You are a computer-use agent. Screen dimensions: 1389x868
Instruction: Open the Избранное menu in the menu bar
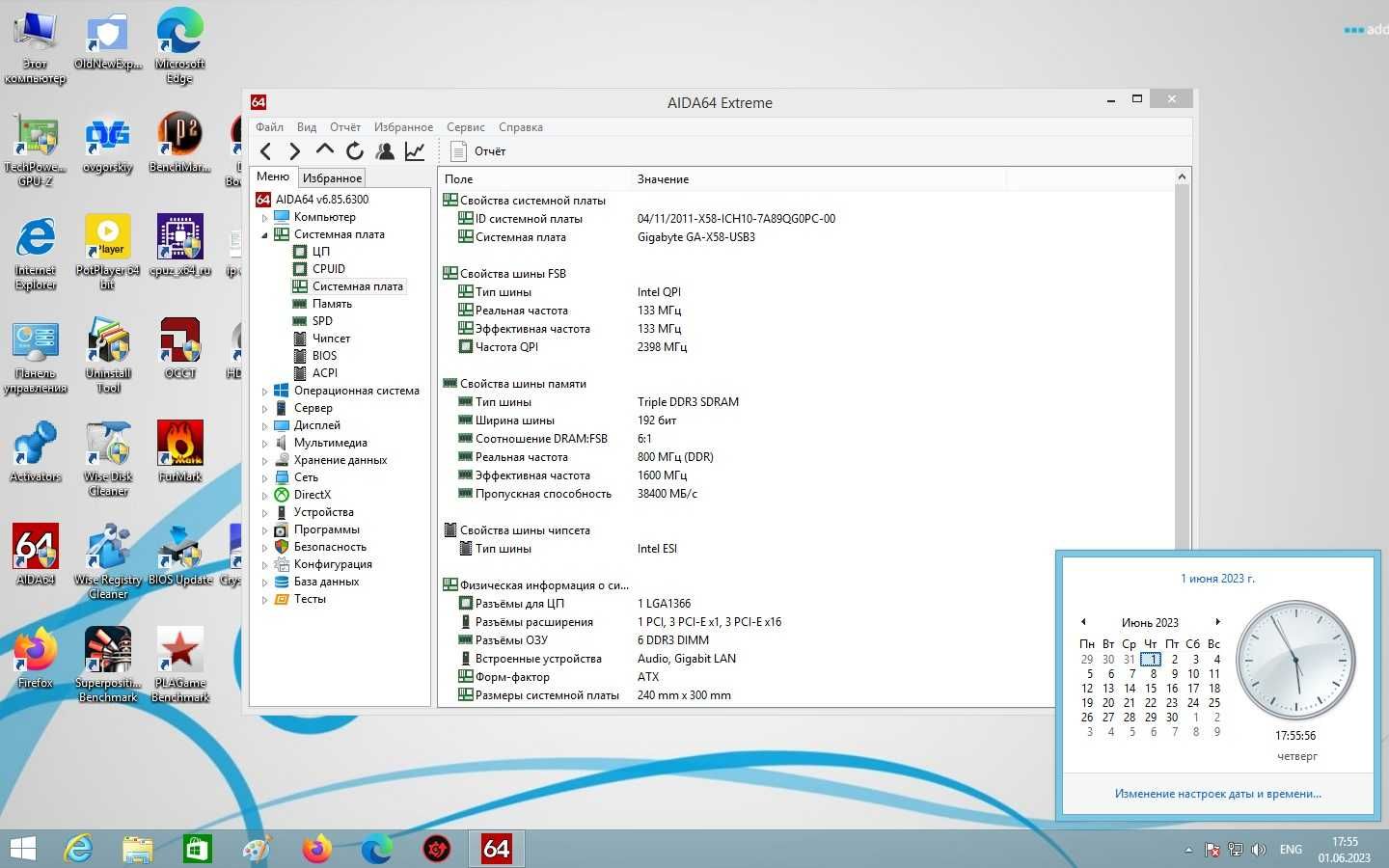403,127
